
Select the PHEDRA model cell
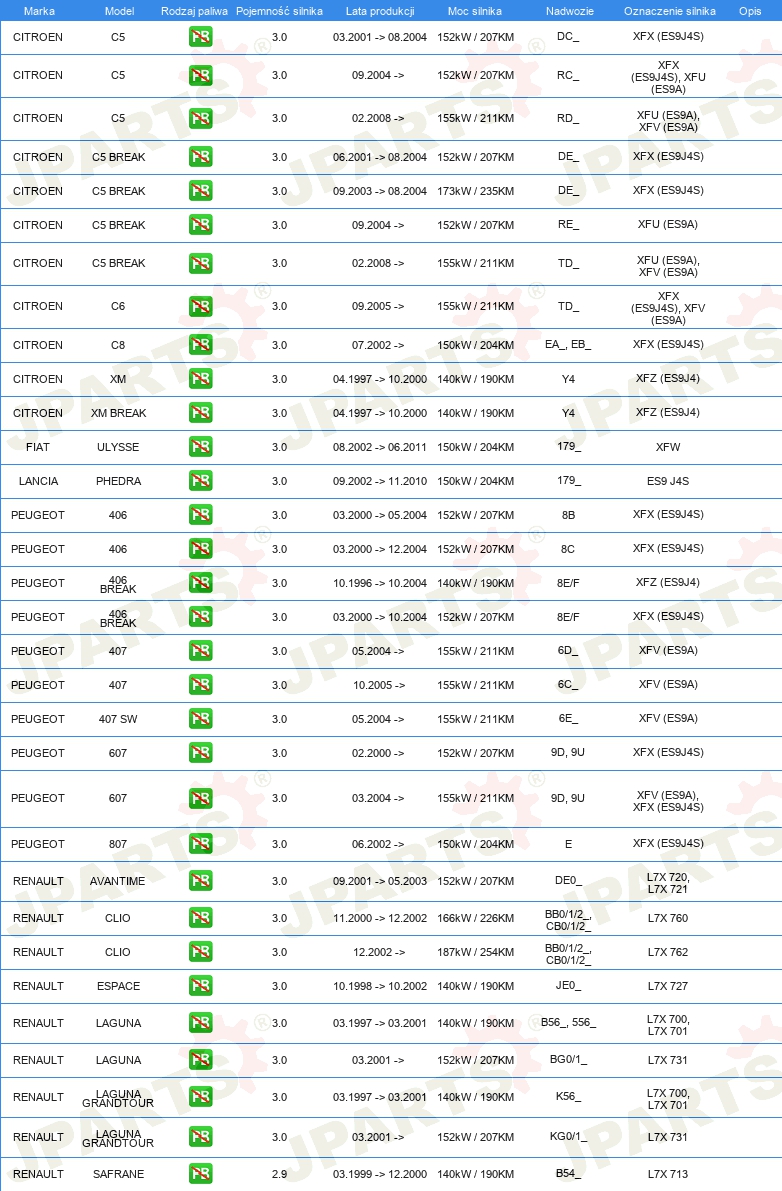tap(118, 481)
